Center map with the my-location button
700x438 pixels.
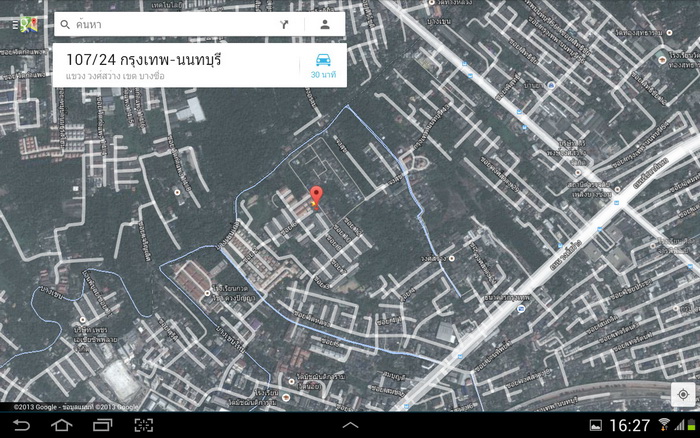[x=683, y=394]
